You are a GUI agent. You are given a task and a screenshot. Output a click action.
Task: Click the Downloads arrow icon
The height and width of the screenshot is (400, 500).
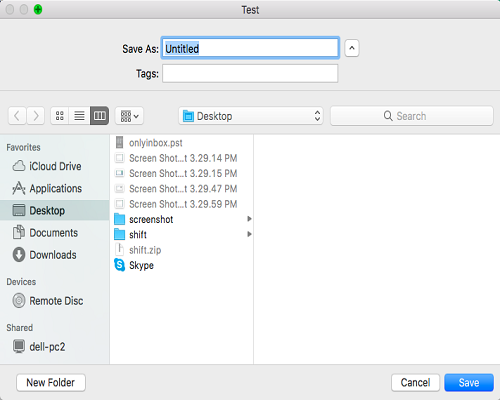(x=19, y=255)
